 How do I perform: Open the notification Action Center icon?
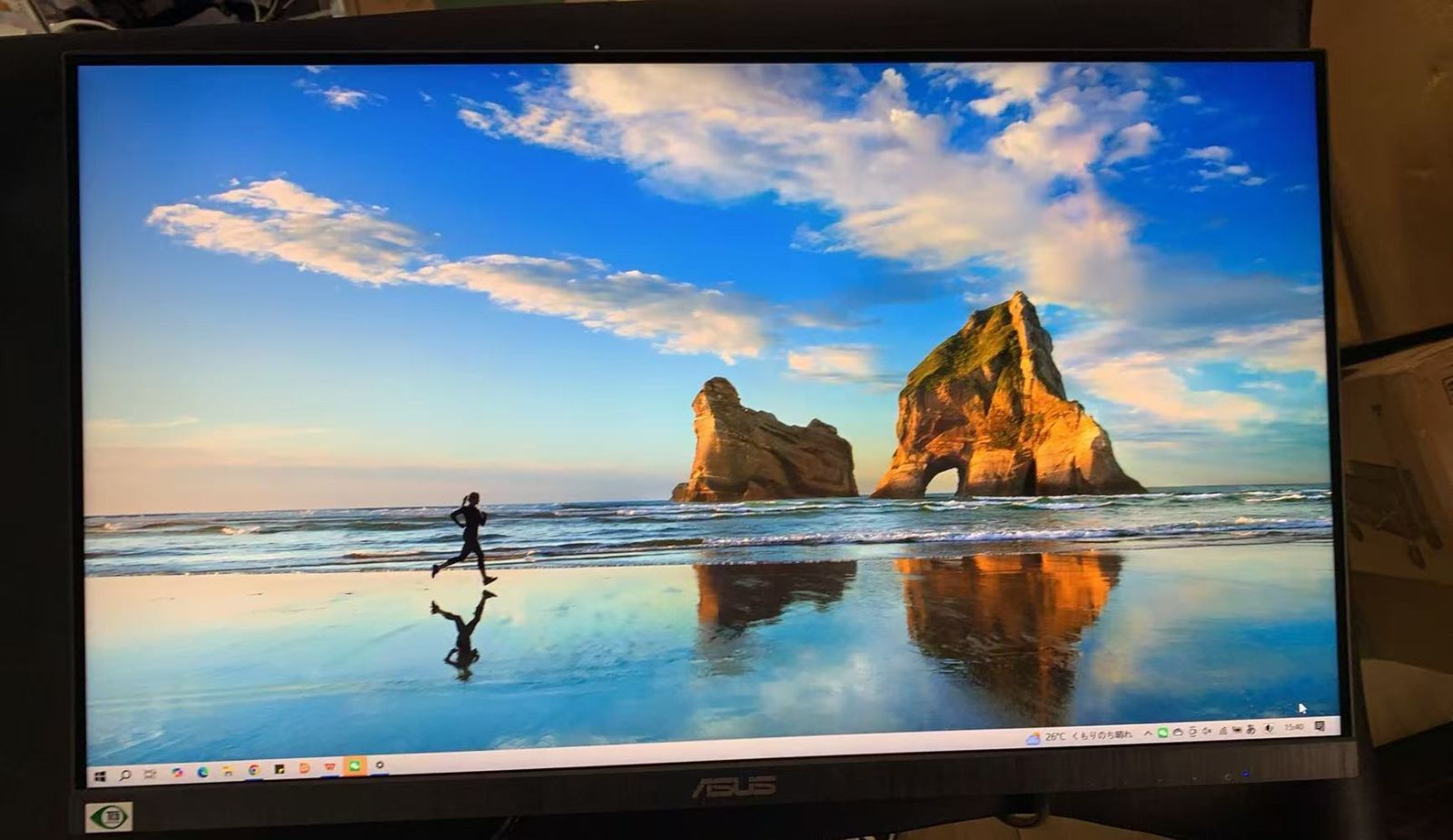[x=1320, y=726]
